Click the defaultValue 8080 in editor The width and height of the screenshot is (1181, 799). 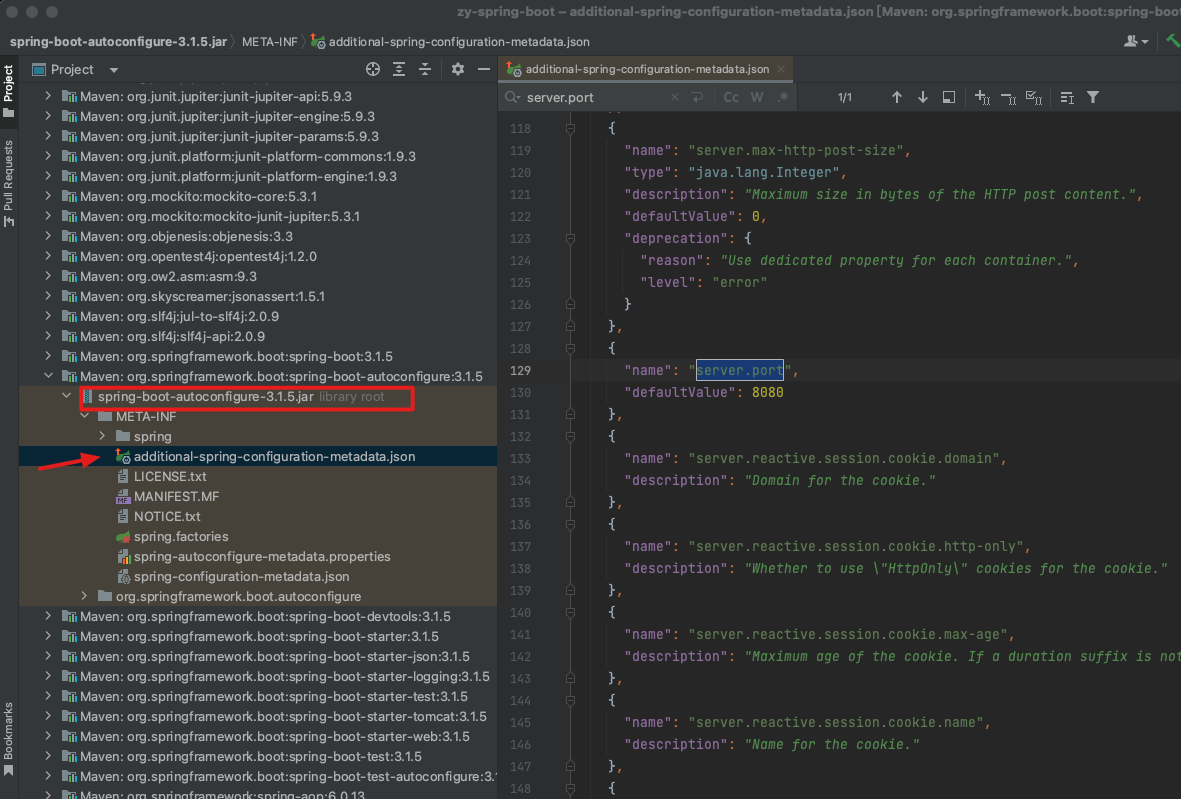click(x=767, y=392)
